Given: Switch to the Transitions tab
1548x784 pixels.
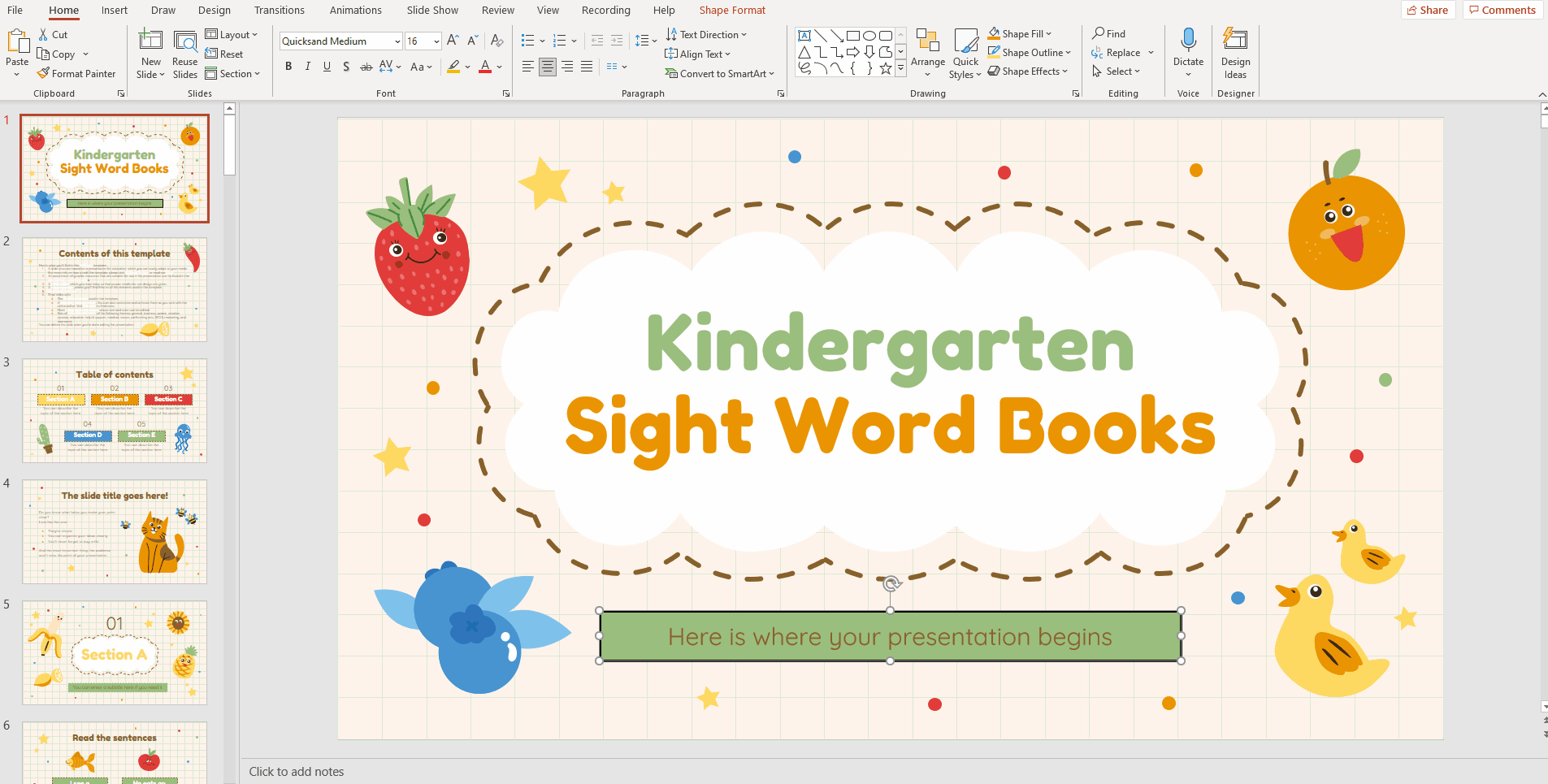Looking at the screenshot, I should click(x=279, y=11).
